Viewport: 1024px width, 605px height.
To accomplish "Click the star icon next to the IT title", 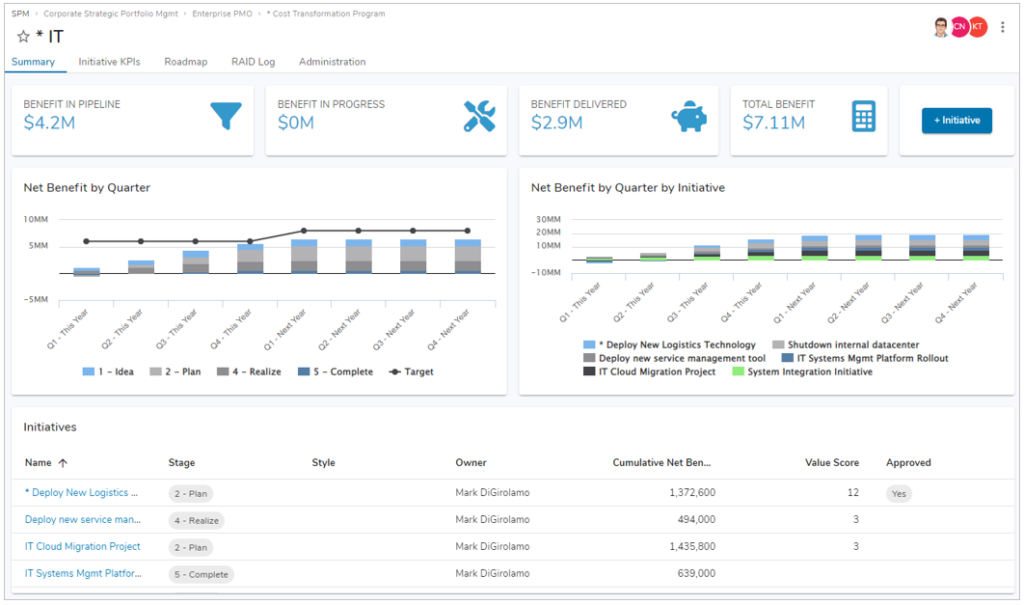I will click(22, 35).
